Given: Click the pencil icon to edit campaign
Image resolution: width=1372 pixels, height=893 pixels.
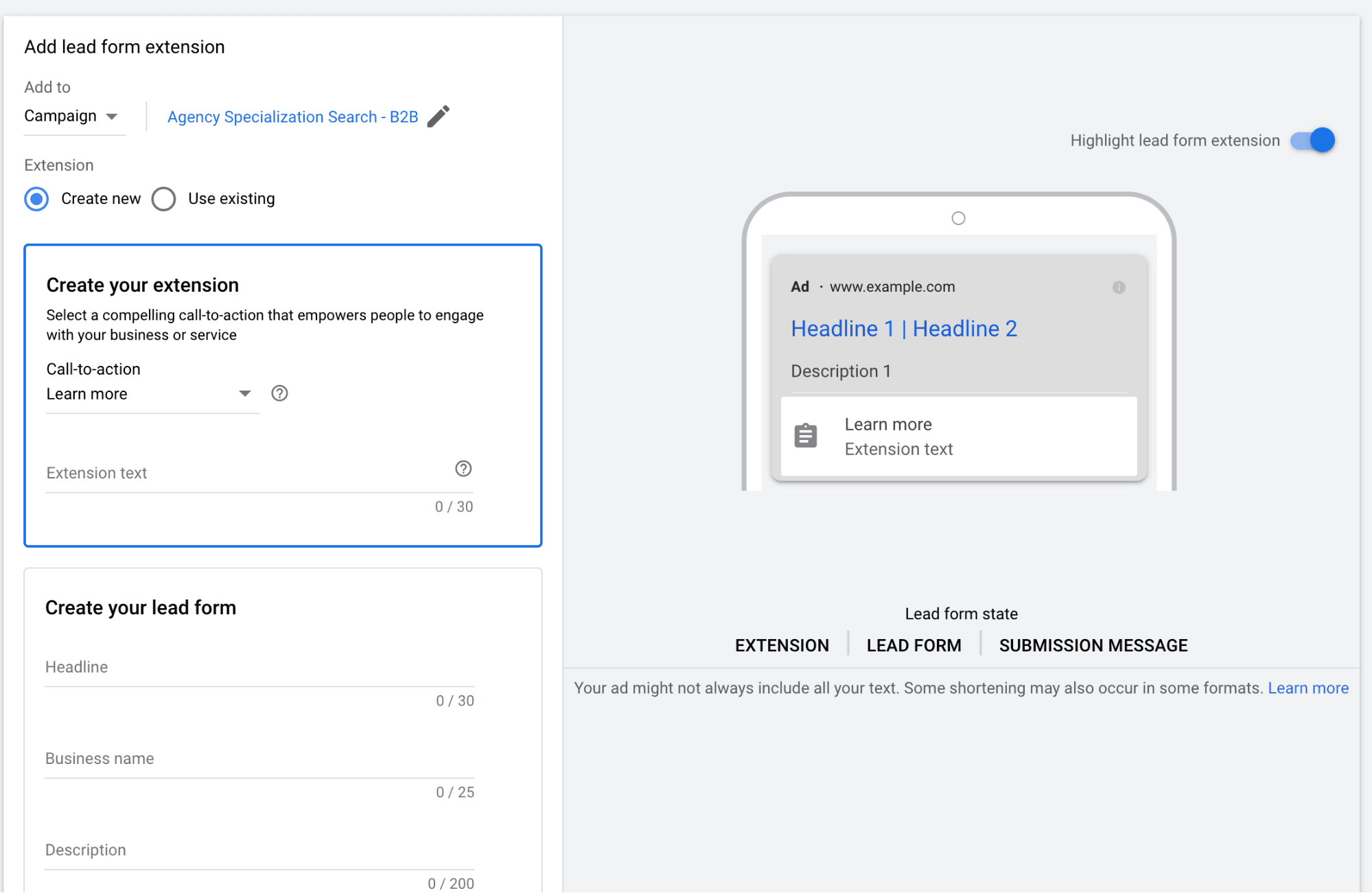Looking at the screenshot, I should coord(438,116).
